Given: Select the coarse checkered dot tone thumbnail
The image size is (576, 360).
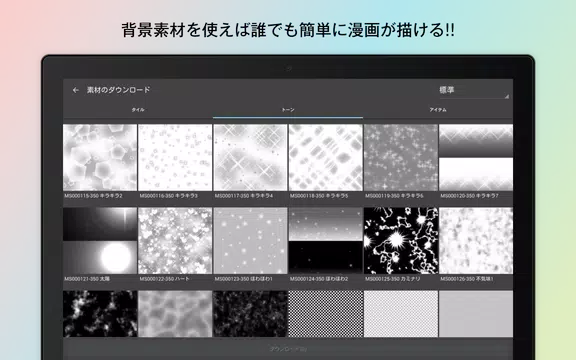Looking at the screenshot, I should 325,314.
